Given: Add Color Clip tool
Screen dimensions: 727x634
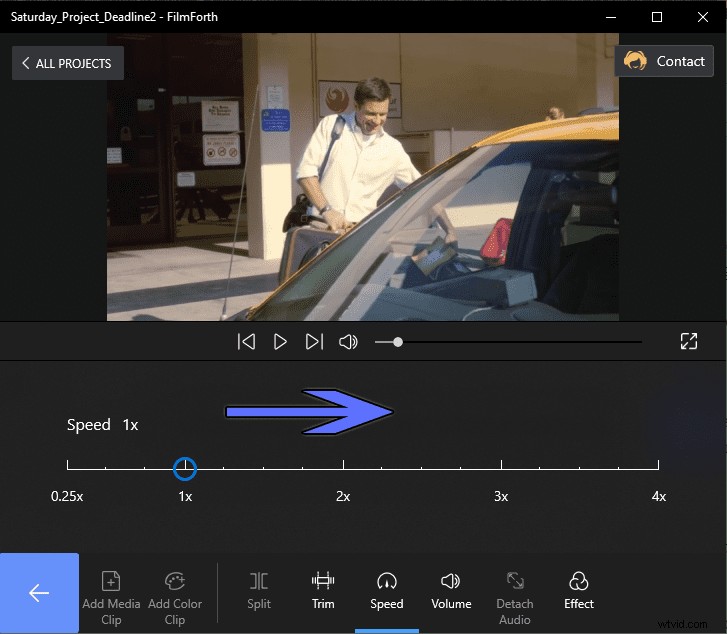Looking at the screenshot, I should coord(175,598).
